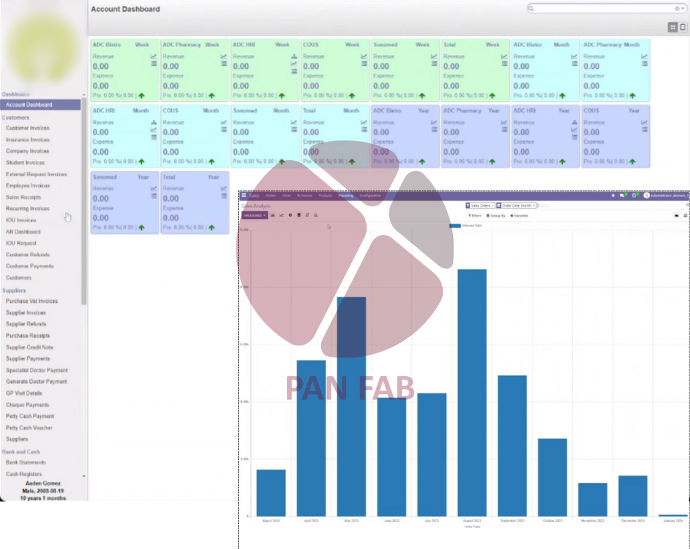Image resolution: width=690 pixels, height=549 pixels.
Task: Open line chart on ADC Bistro Week card
Action: [154, 56]
